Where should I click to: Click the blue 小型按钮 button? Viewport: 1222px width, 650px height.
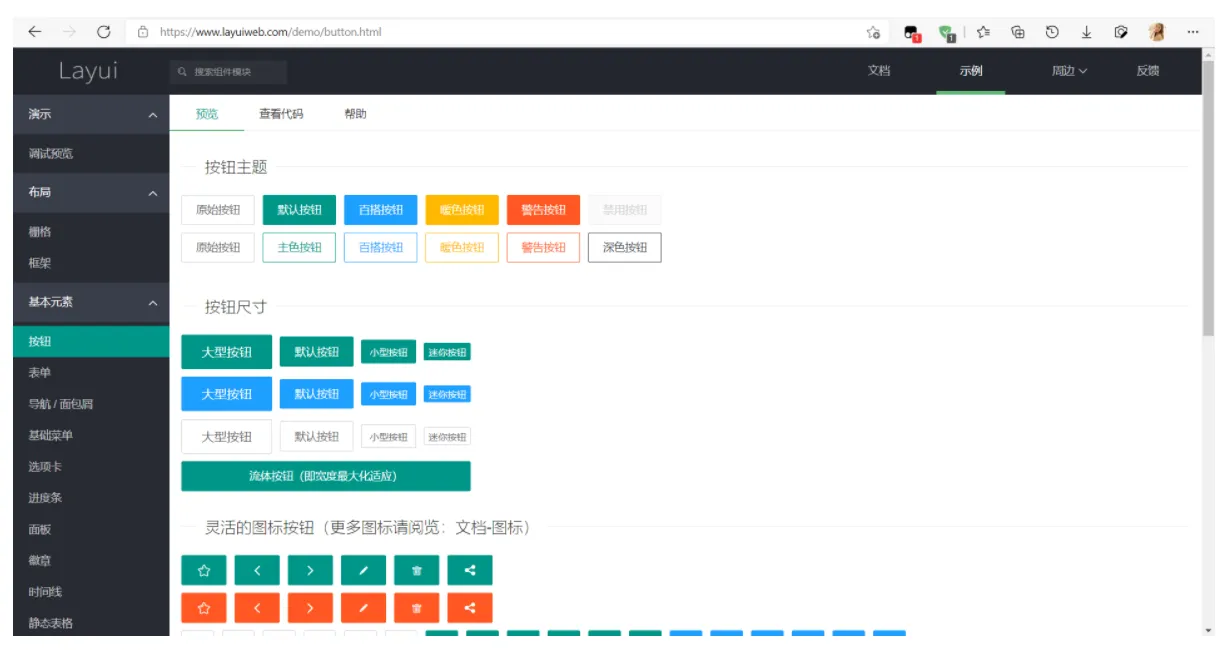pos(389,394)
